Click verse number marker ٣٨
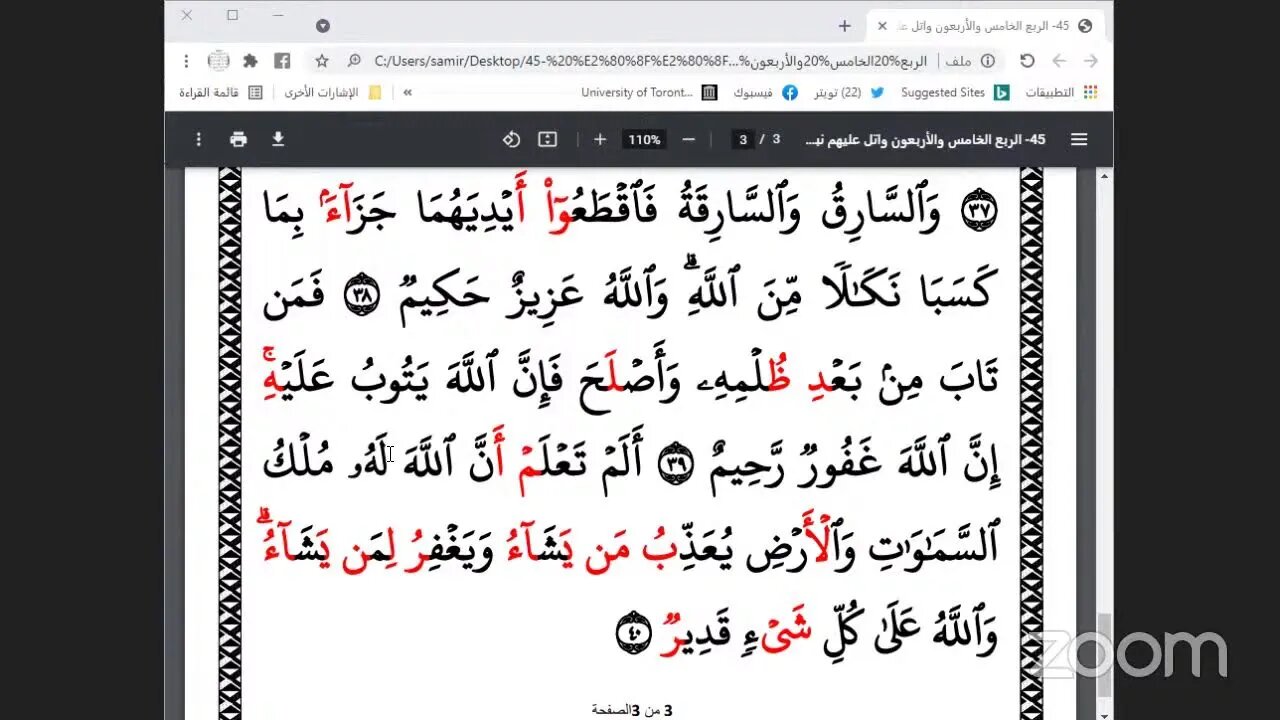Viewport: 1280px width, 720px height. (x=360, y=296)
